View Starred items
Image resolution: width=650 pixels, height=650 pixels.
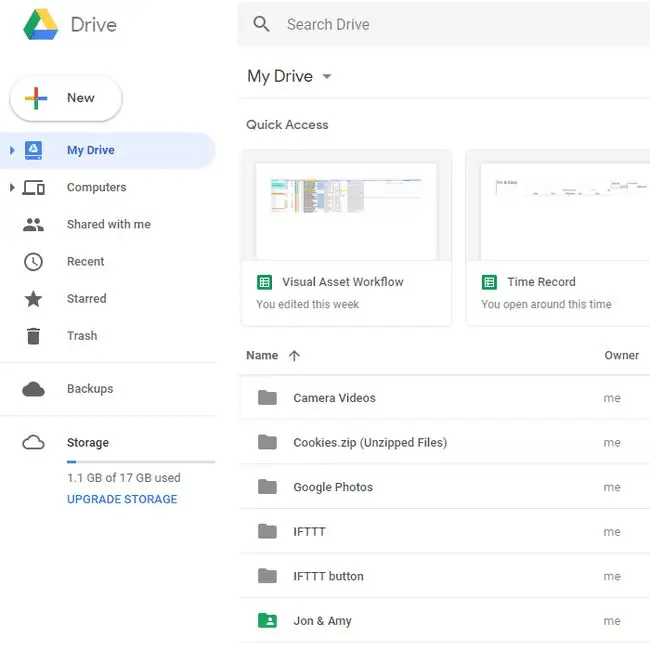(87, 298)
